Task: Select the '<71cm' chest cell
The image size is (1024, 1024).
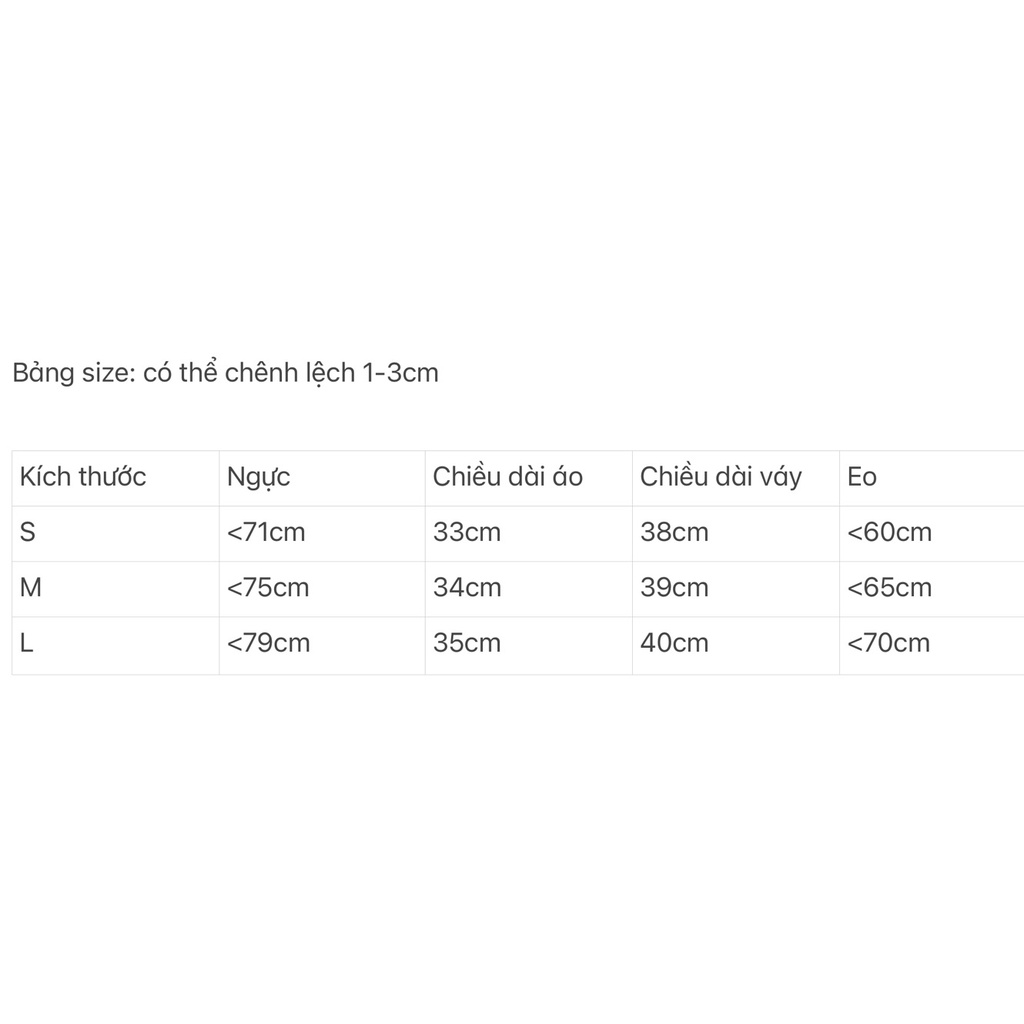Action: click(266, 532)
